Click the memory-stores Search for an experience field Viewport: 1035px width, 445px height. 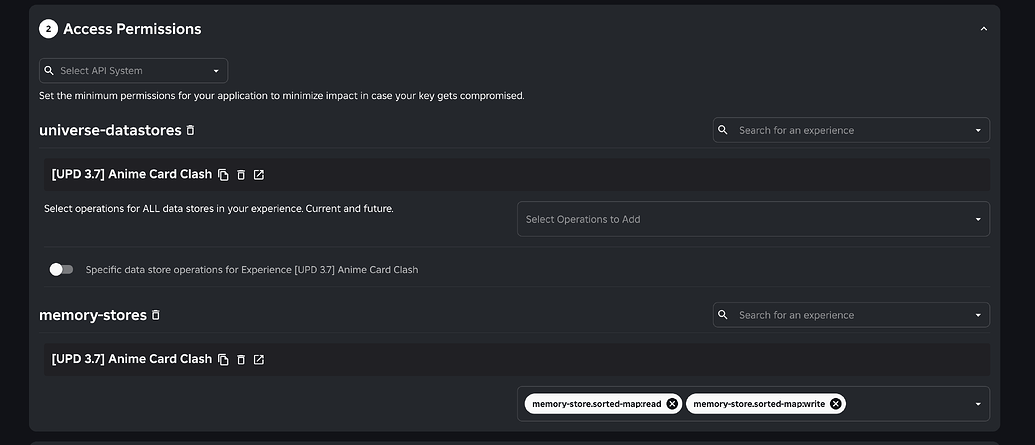pos(851,315)
